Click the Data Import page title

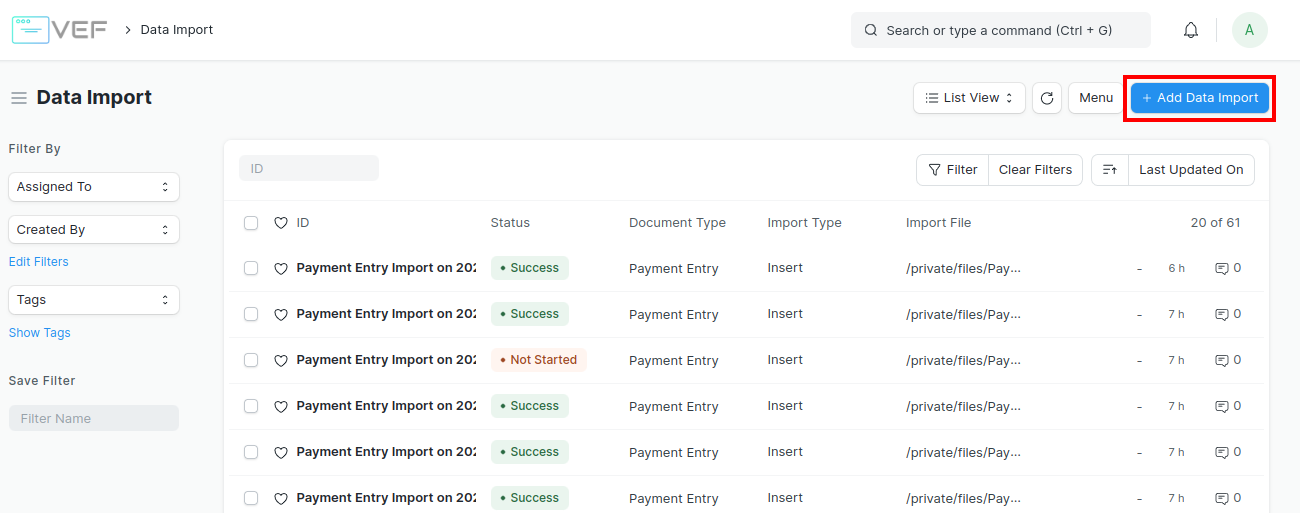[94, 98]
